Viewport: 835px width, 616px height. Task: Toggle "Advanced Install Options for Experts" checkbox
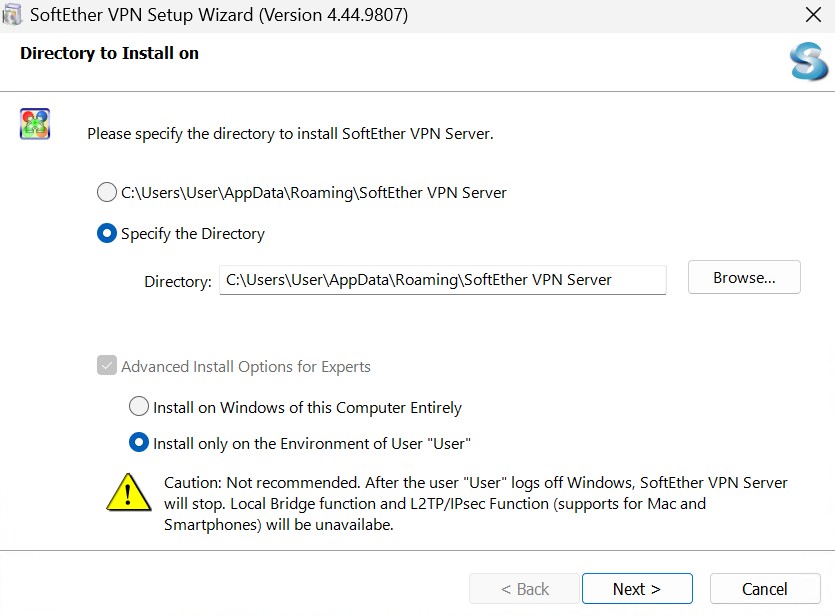point(107,366)
